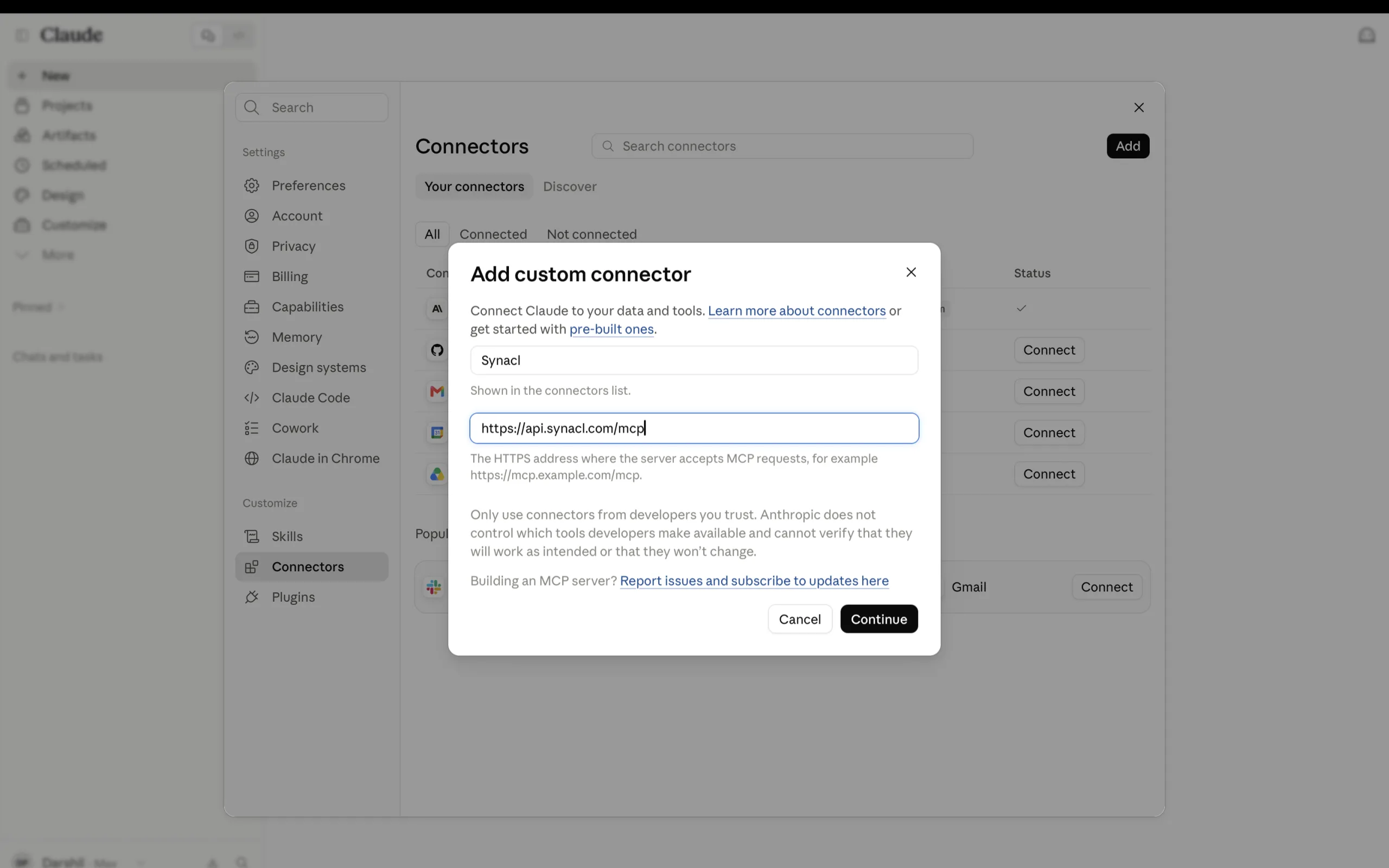Screen dimensions: 1389x868
Task: Filter by the Connected tab
Action: 493,234
